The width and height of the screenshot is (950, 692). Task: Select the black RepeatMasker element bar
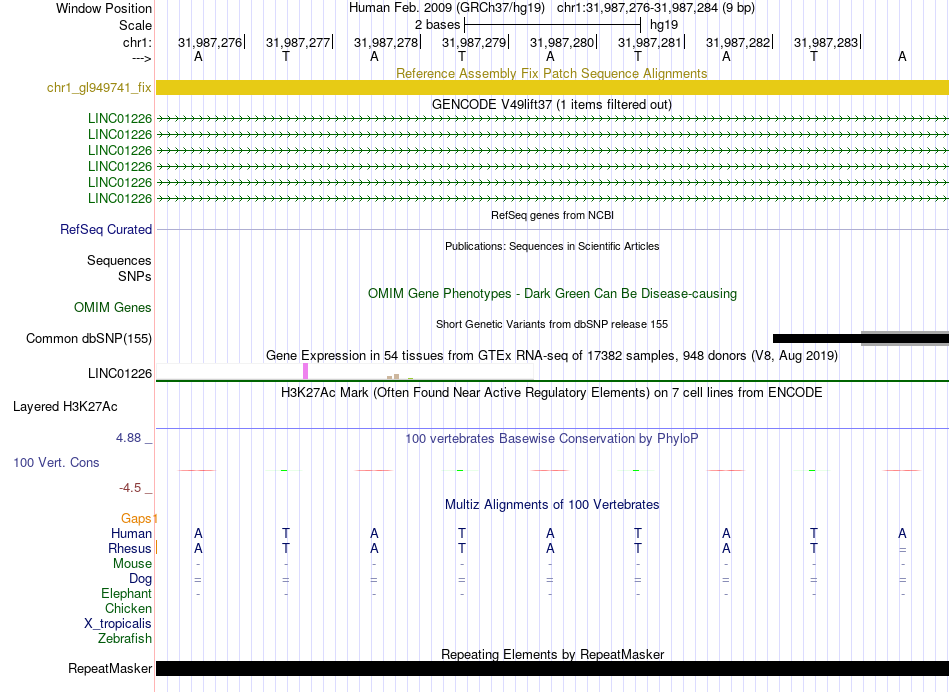click(x=552, y=668)
